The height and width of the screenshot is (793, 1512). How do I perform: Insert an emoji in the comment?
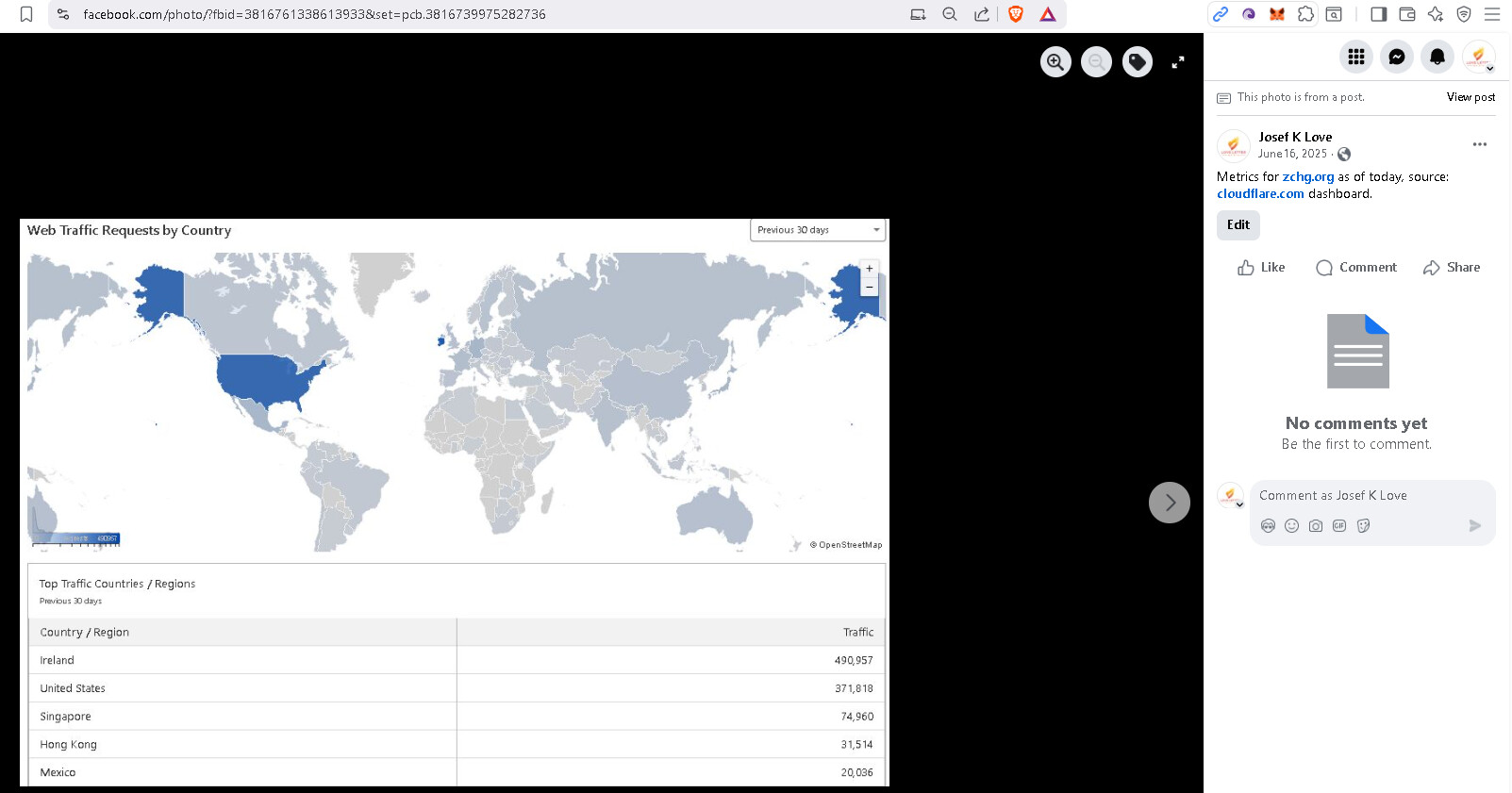click(x=1292, y=526)
